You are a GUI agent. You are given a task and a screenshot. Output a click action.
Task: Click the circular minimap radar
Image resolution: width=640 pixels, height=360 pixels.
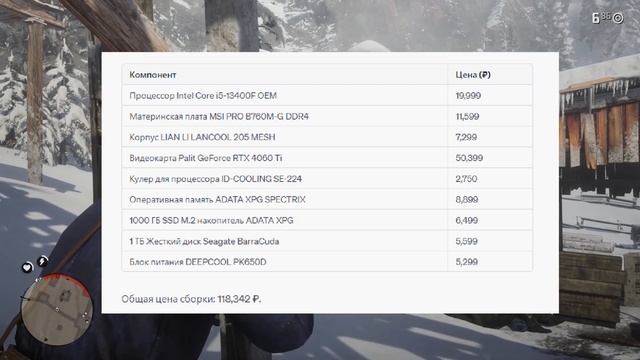pyautogui.click(x=57, y=309)
